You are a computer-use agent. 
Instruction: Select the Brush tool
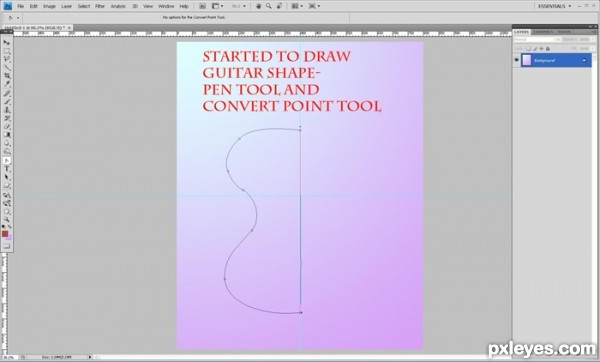click(7, 102)
